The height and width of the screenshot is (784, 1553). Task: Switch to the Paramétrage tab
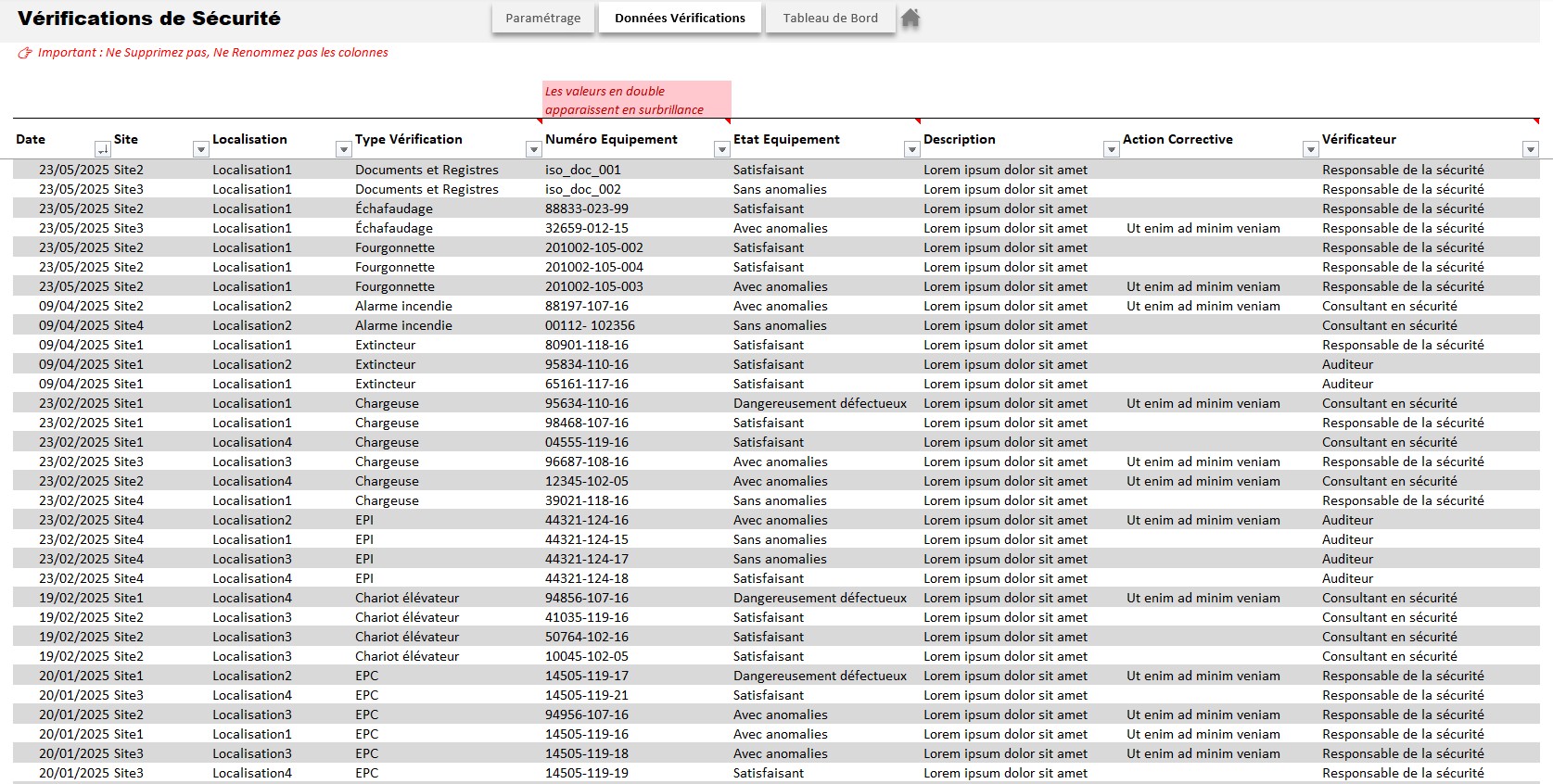(542, 19)
